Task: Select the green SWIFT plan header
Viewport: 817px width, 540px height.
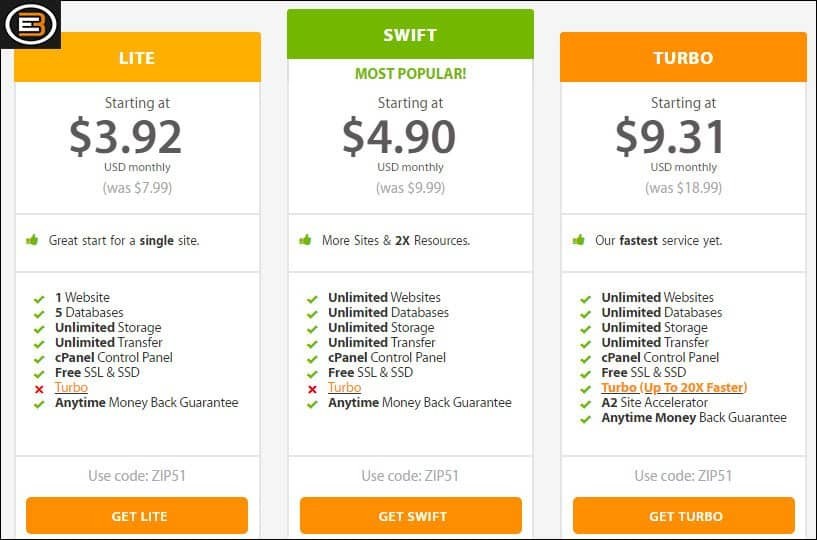Action: point(411,34)
